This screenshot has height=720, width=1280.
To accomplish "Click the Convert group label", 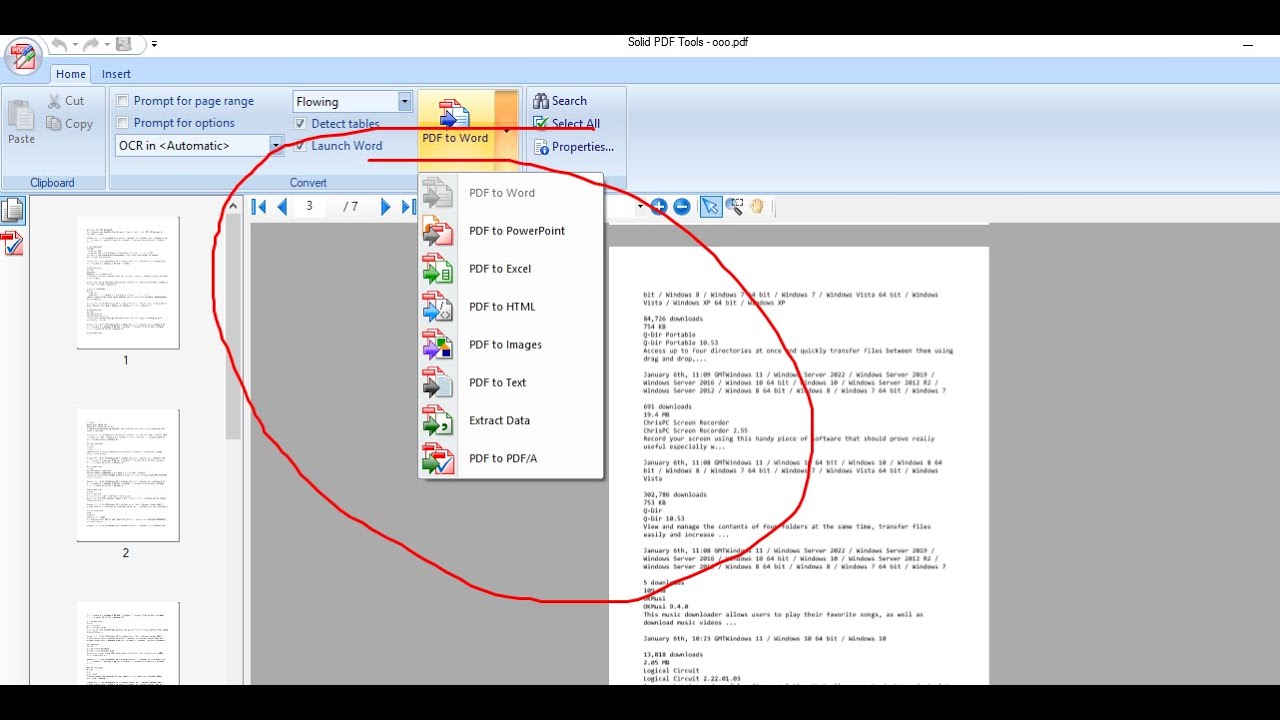I will click(x=308, y=183).
